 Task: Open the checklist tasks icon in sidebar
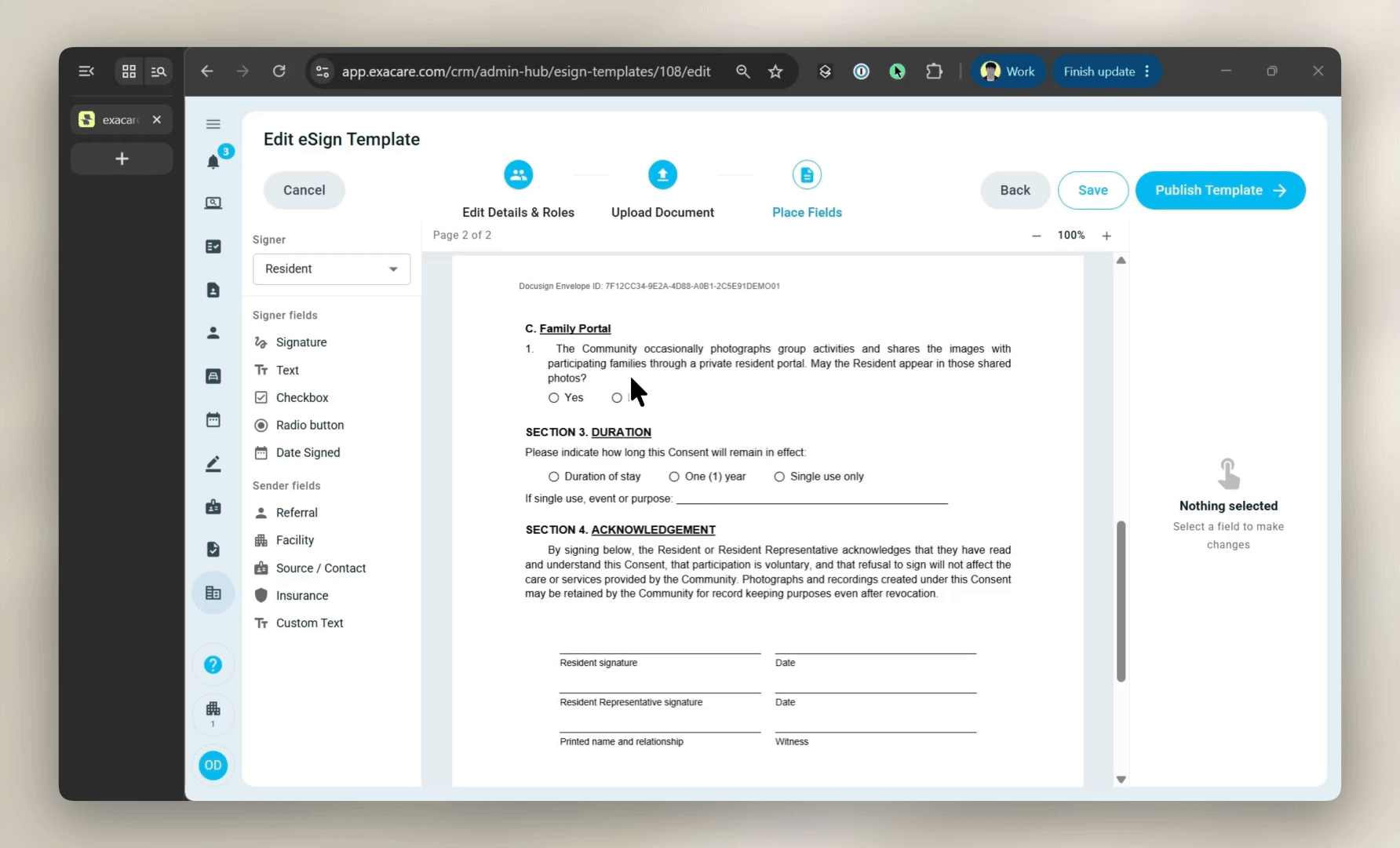(x=213, y=247)
